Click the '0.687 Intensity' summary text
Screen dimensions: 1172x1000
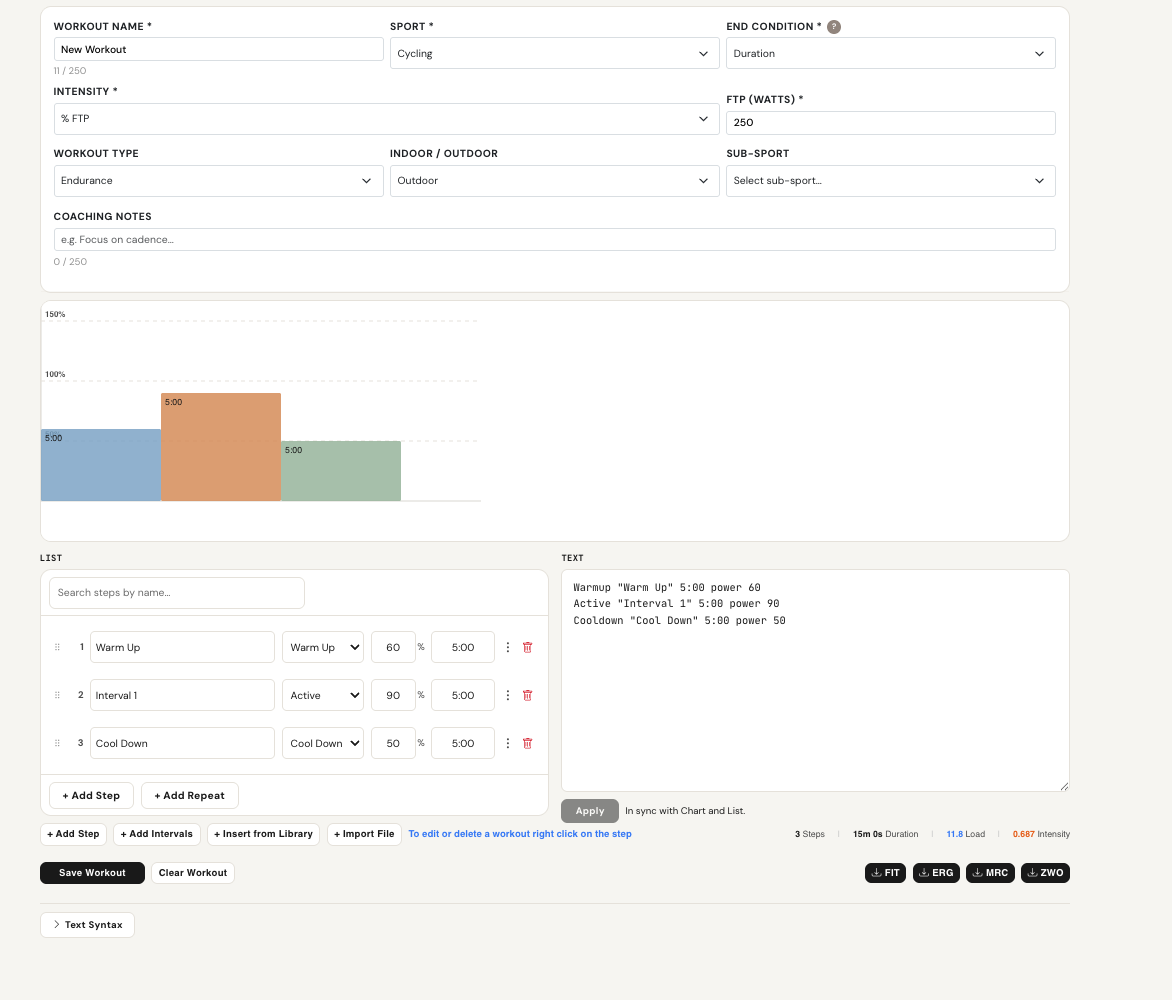(1041, 834)
